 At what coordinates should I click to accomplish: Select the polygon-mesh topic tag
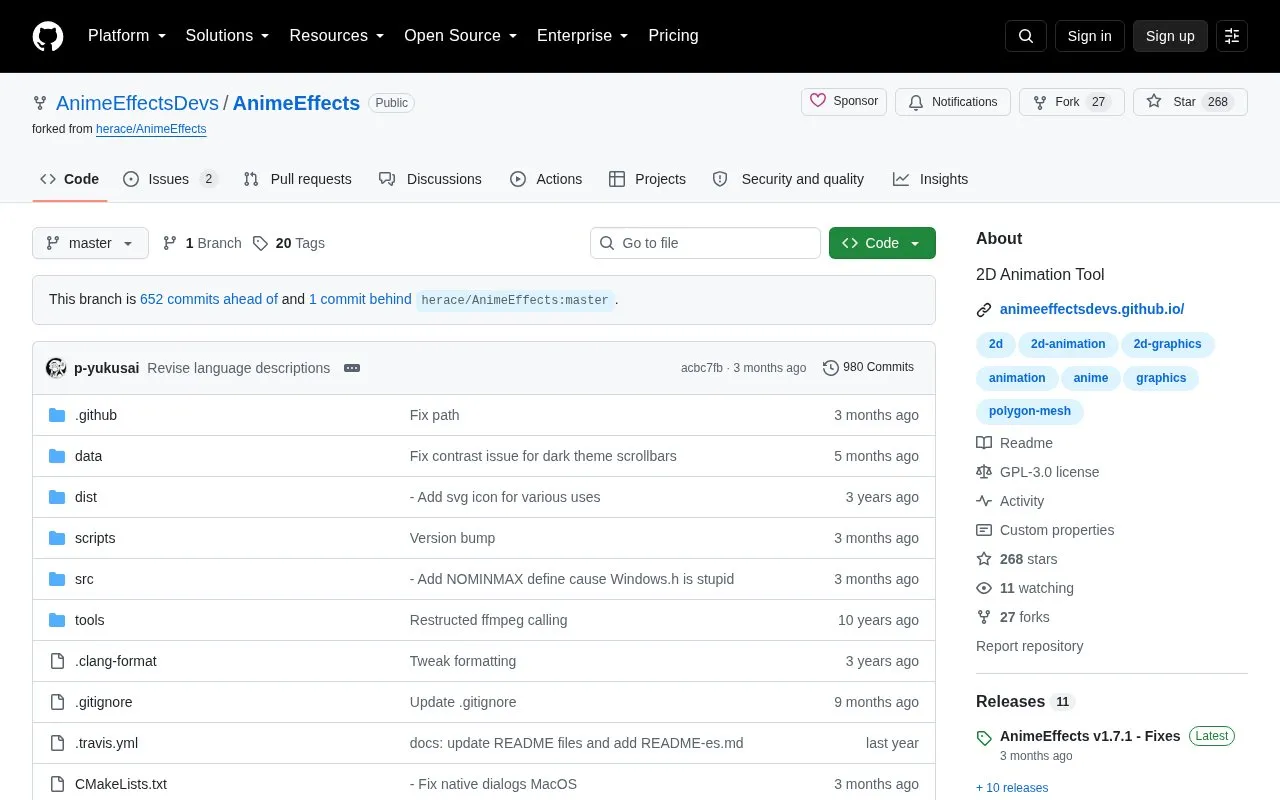(x=1030, y=411)
